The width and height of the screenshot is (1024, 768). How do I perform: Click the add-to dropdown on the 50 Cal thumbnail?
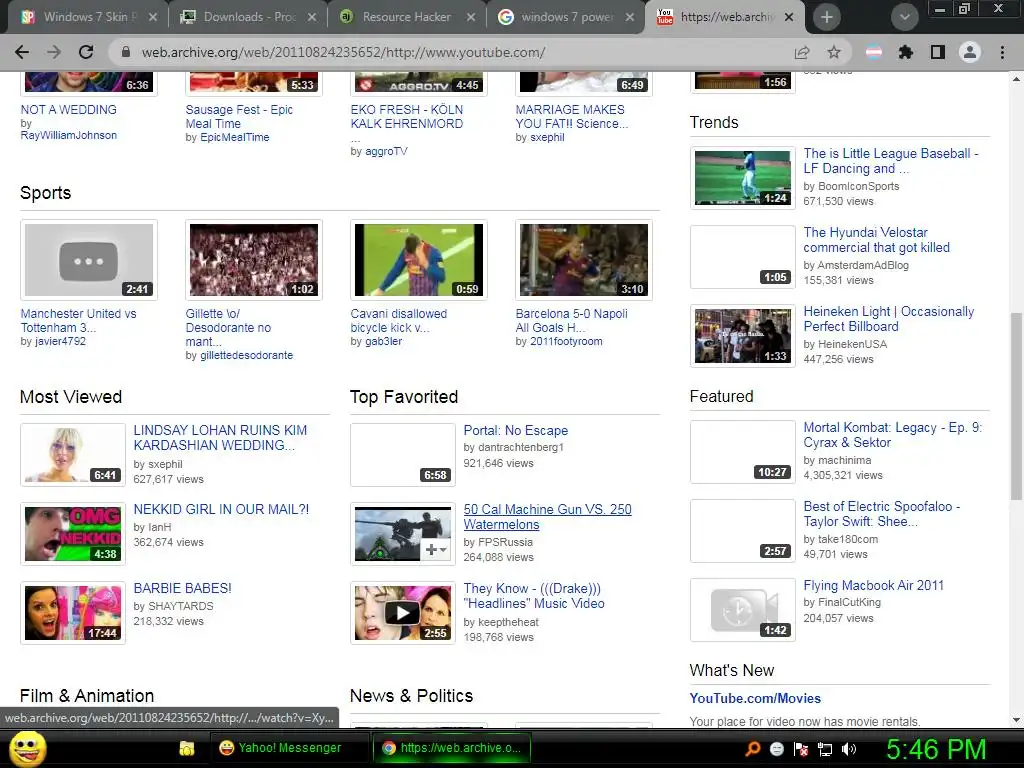point(436,550)
